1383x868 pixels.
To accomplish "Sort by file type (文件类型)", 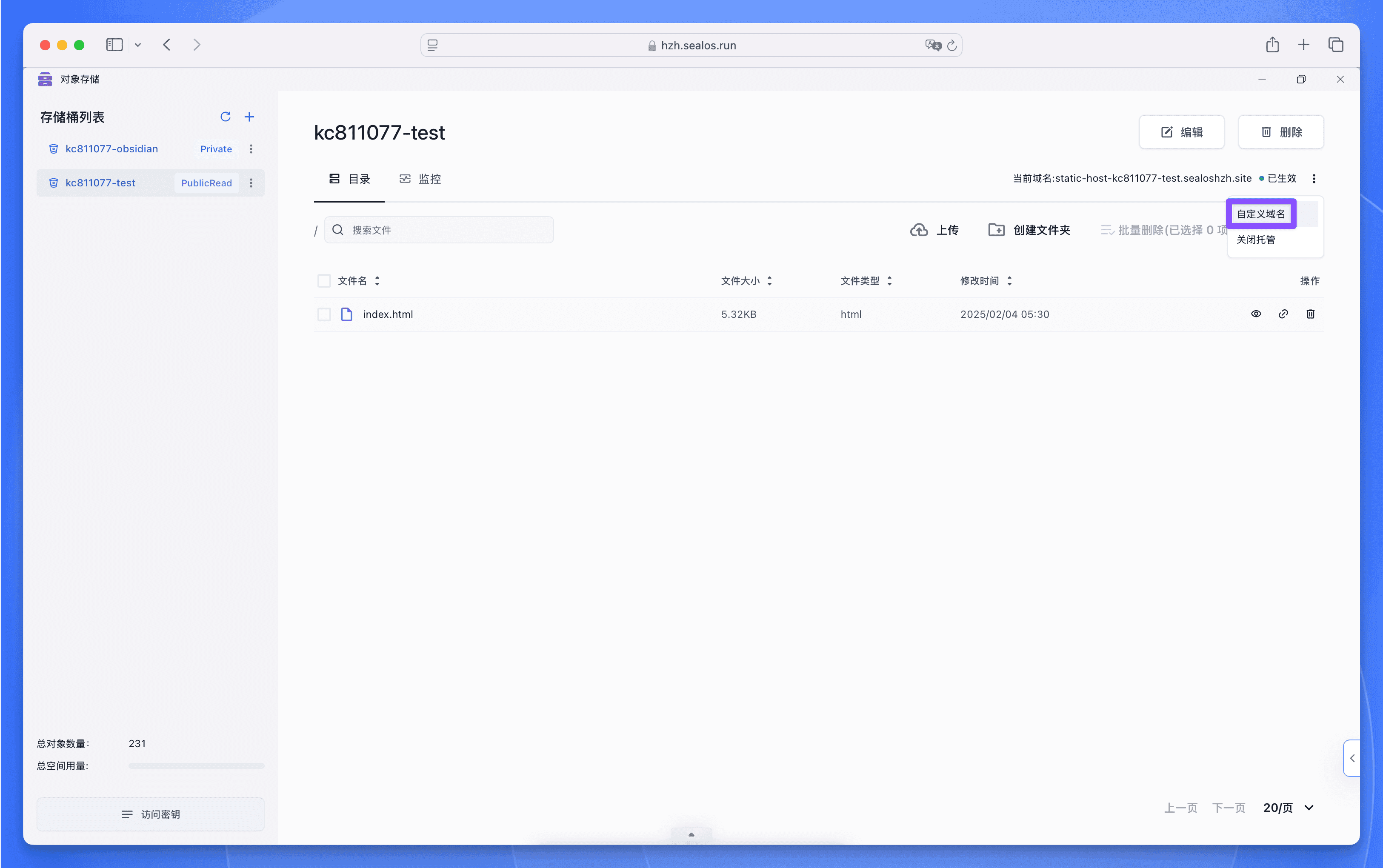I will (x=889, y=281).
